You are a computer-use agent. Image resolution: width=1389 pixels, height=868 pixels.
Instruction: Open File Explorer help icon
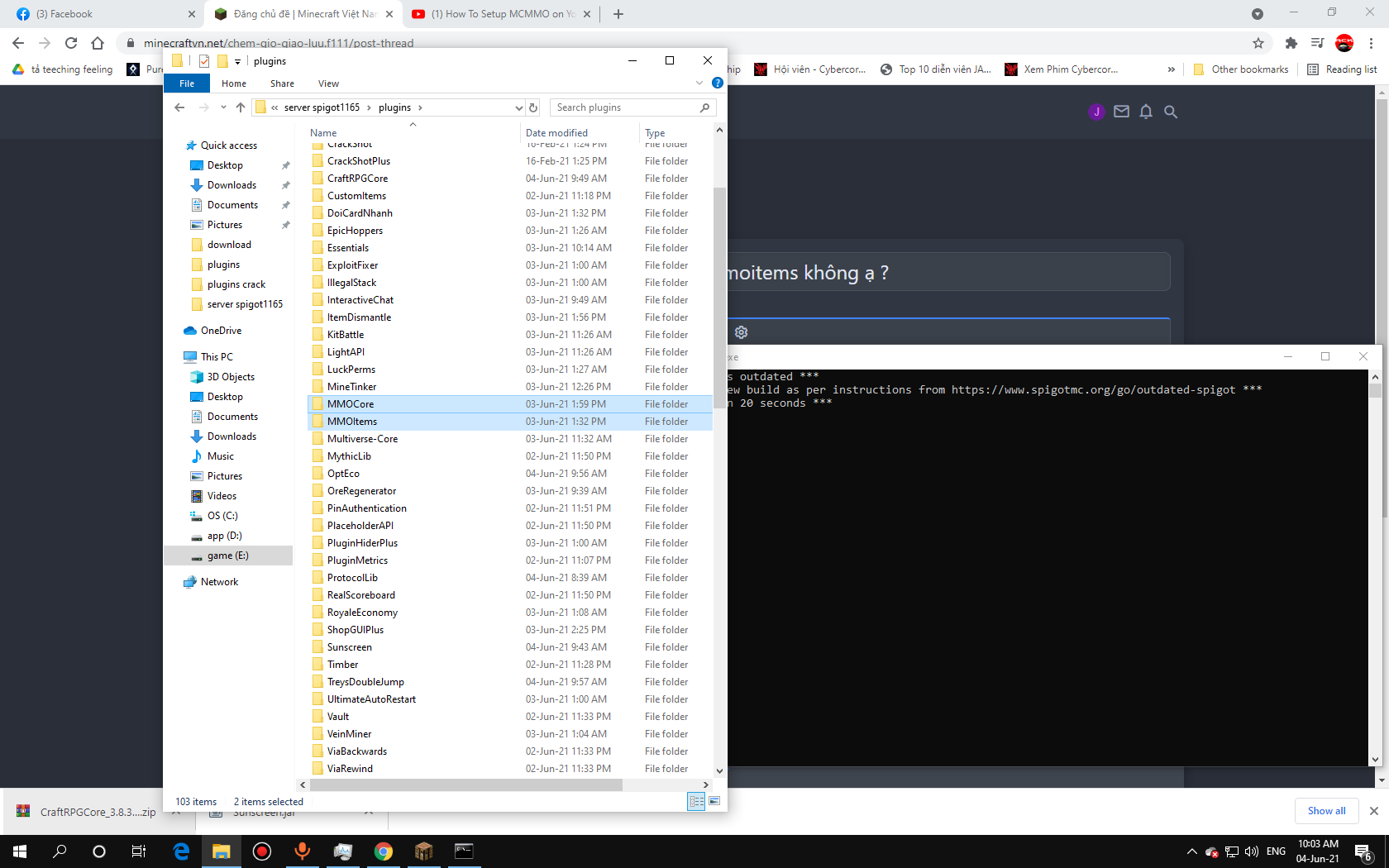718,83
